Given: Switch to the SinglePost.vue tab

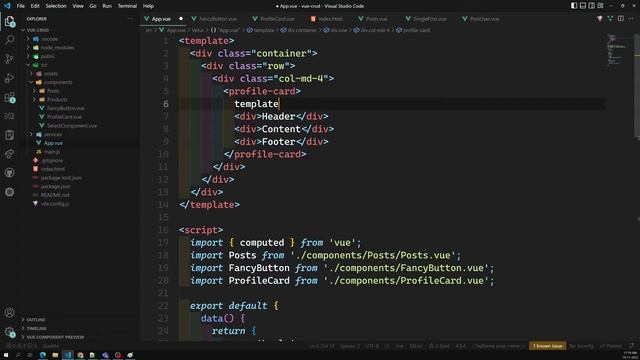Looking at the screenshot, I should (x=429, y=19).
